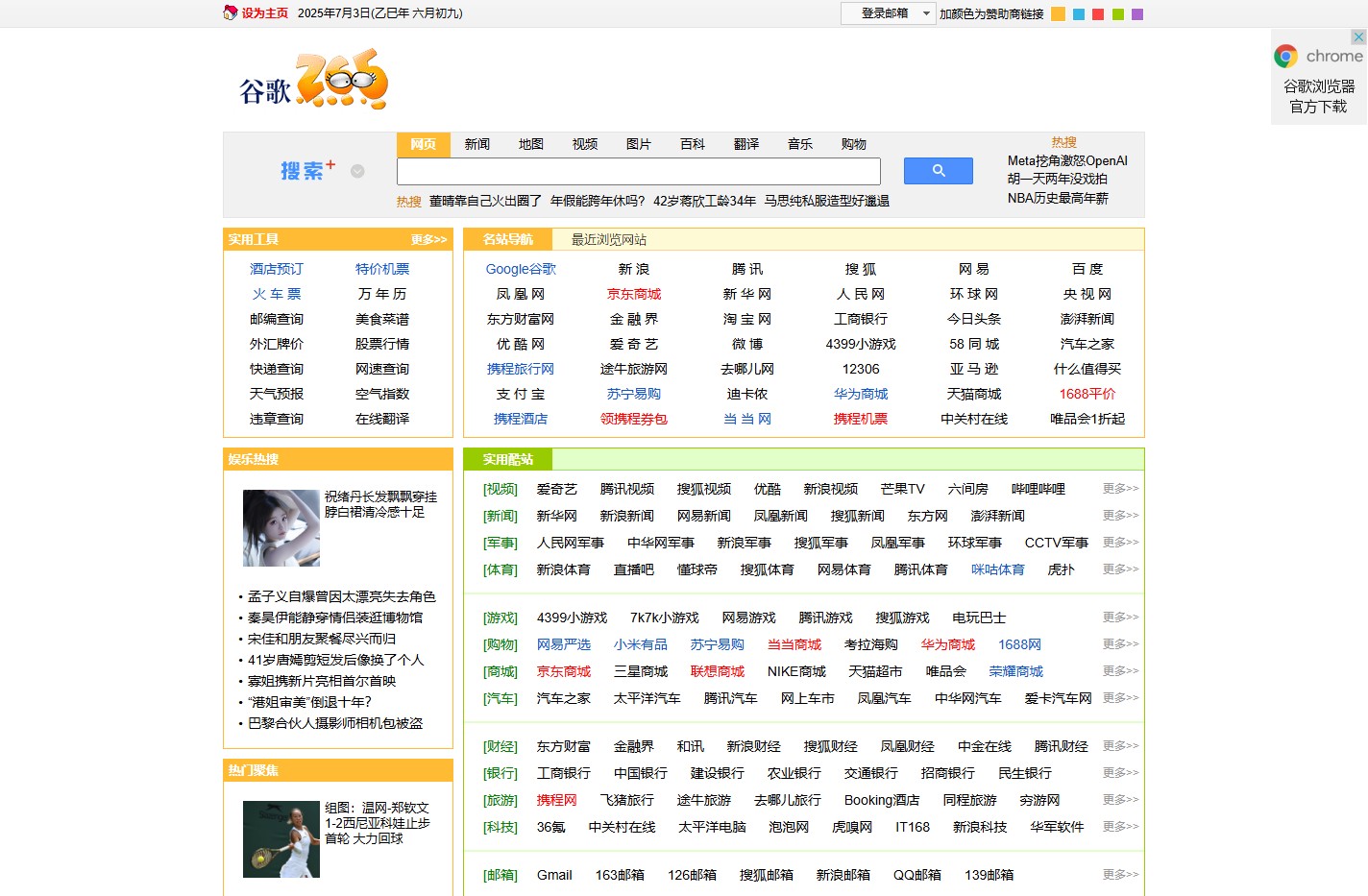Focus the main search input field
Viewport: 1368px width, 896px height.
click(x=638, y=172)
